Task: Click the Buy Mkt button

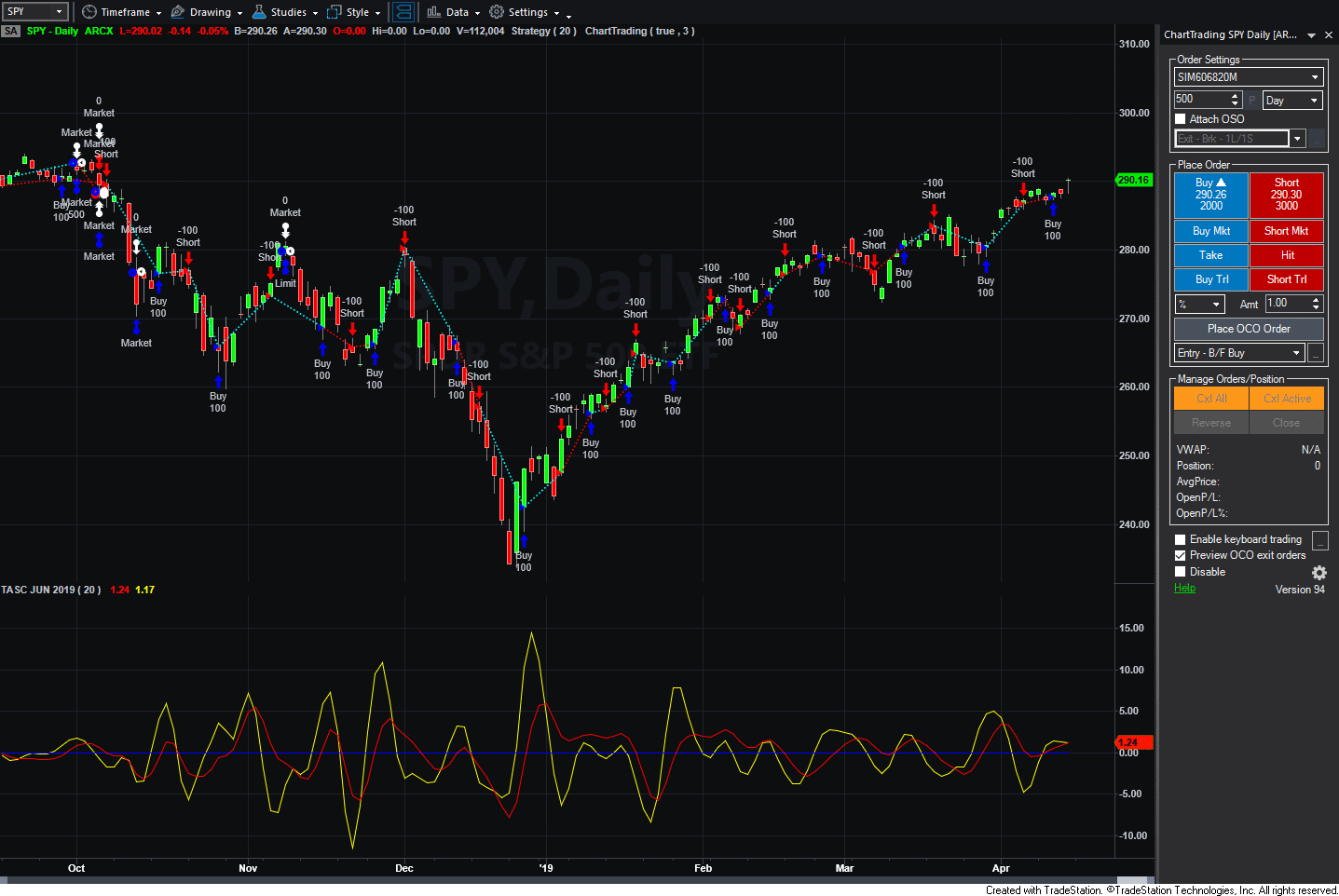Action: [1210, 231]
